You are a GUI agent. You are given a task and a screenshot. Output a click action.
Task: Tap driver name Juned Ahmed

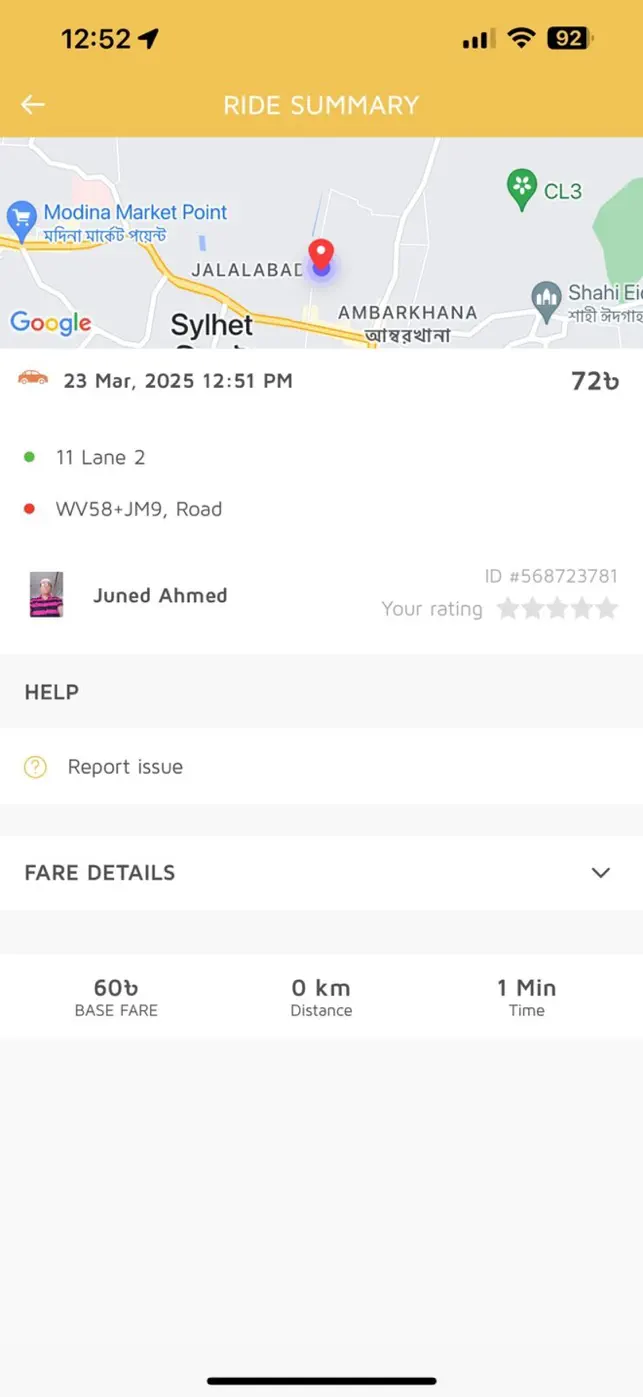click(x=160, y=595)
